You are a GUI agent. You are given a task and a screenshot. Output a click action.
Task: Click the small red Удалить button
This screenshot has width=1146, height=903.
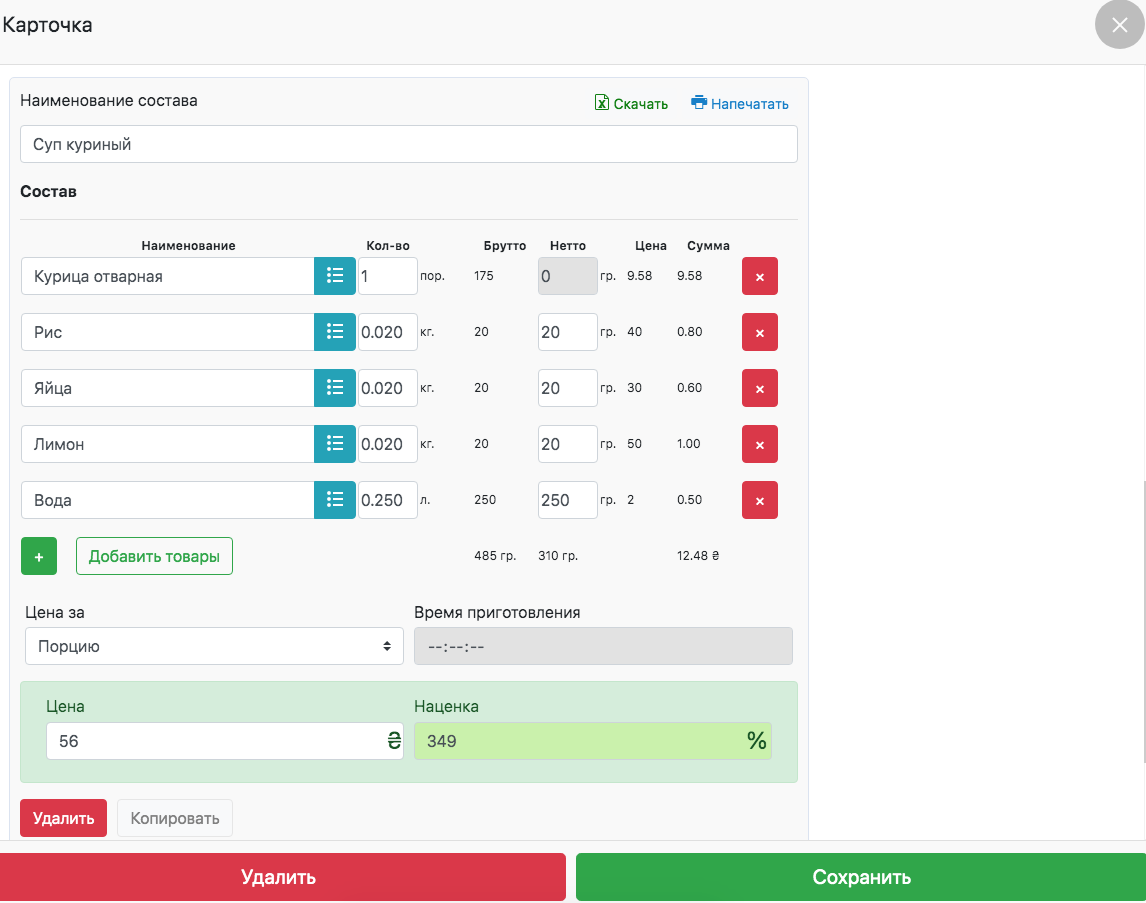[x=63, y=818]
